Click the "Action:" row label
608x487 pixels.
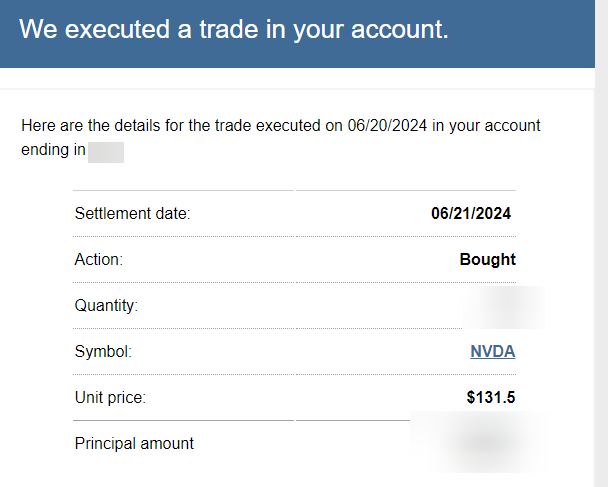pyautogui.click(x=98, y=259)
